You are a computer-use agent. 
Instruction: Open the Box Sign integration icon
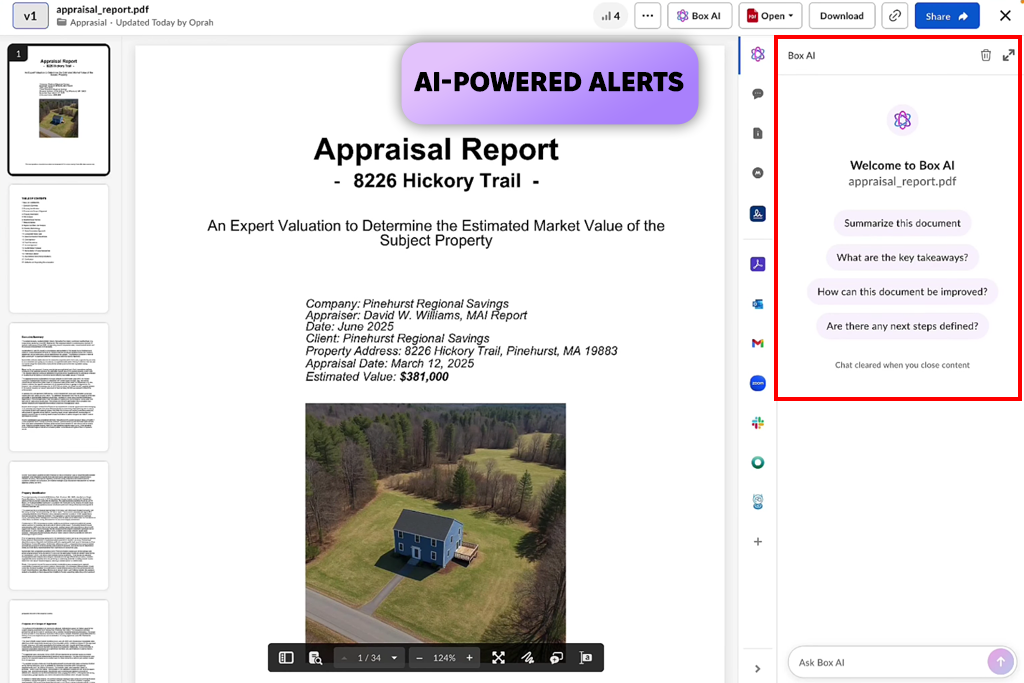(x=758, y=214)
